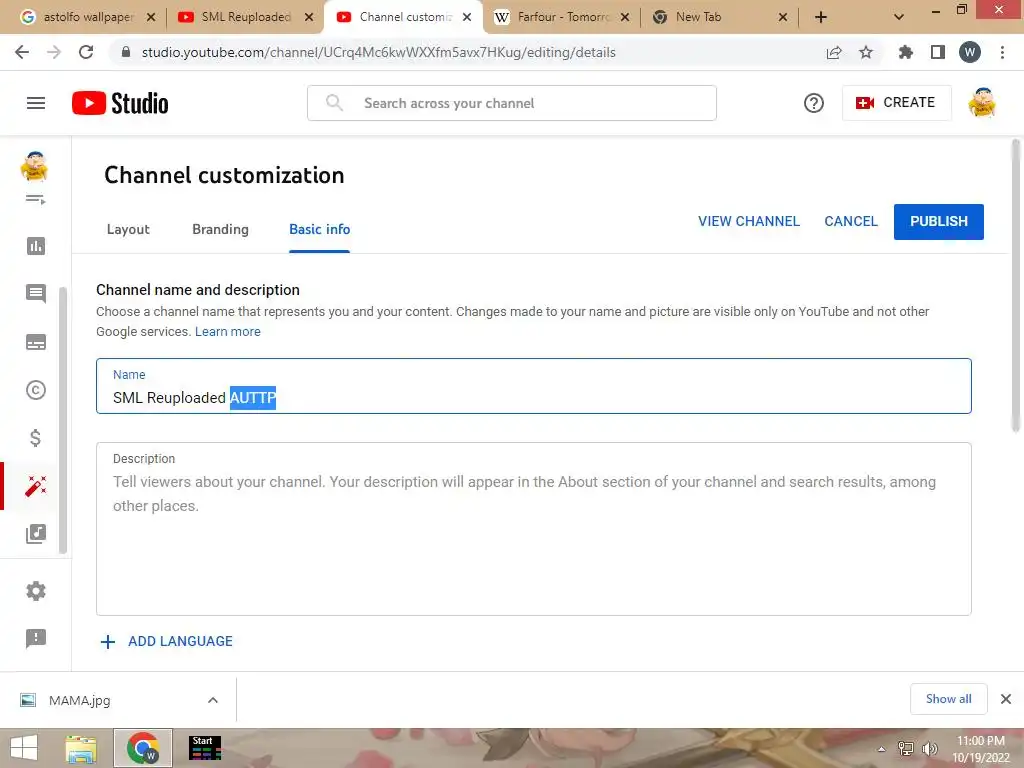The image size is (1024, 768).
Task: Click the volume speaker tray icon
Action: pos(929,748)
